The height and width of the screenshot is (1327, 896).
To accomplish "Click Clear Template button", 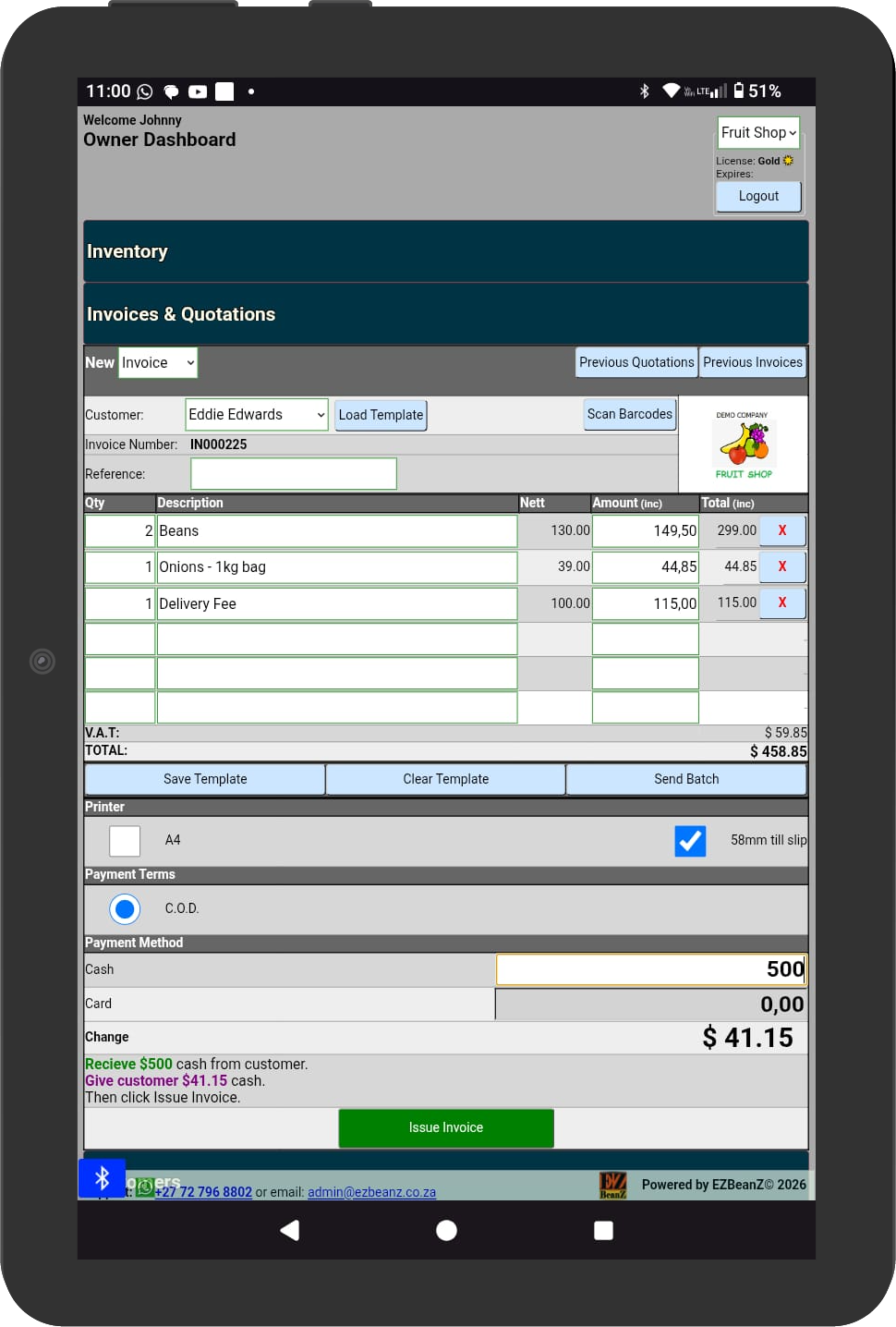I will pyautogui.click(x=446, y=779).
